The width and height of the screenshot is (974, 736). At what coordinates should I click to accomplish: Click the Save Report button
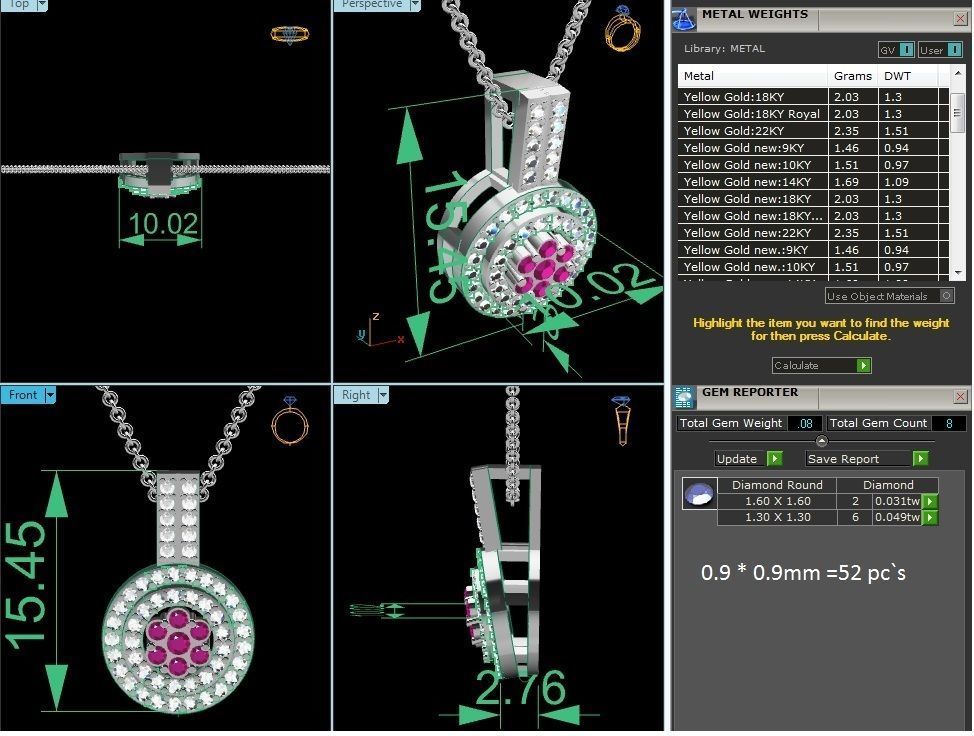(x=867, y=458)
